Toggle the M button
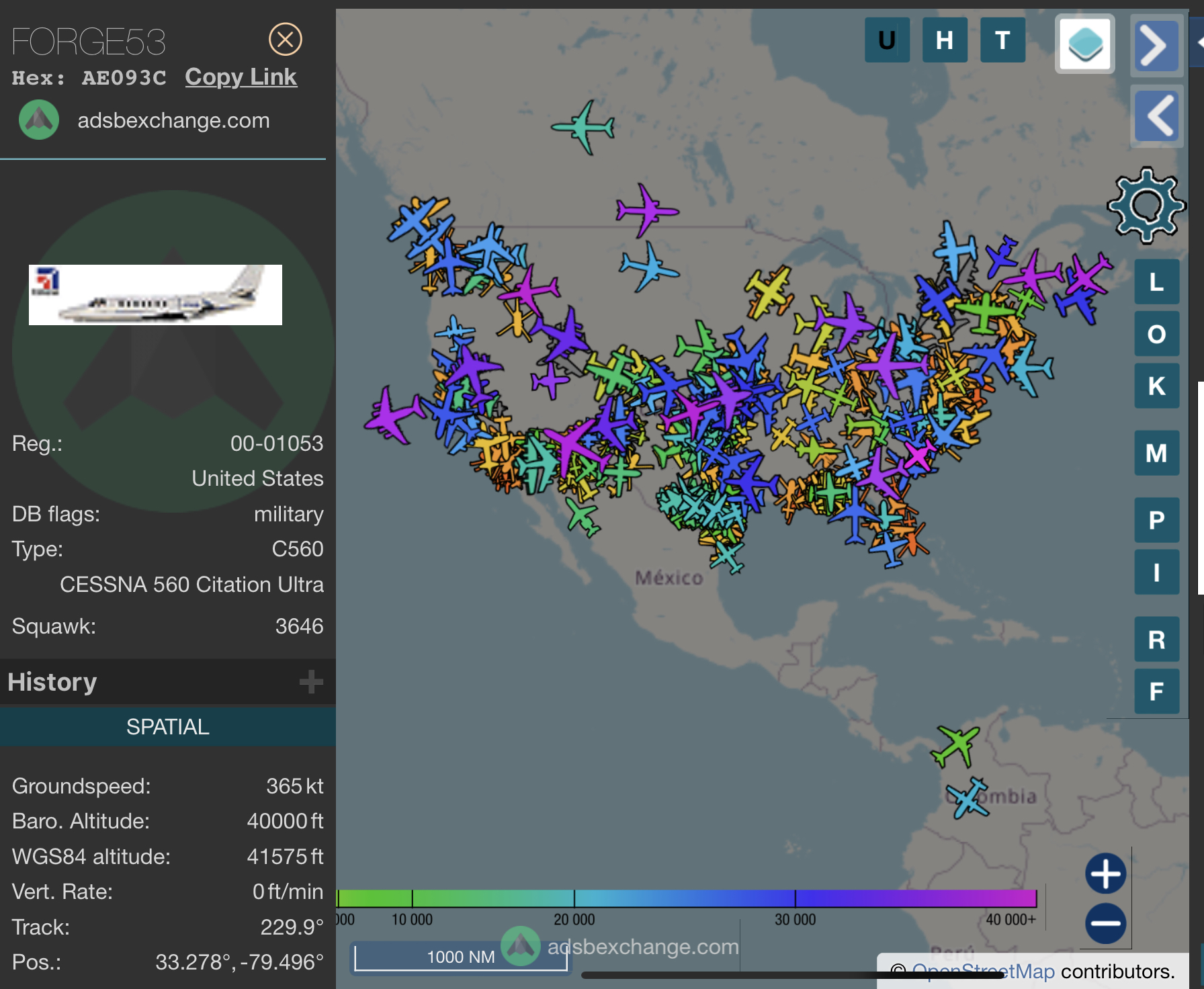 pyautogui.click(x=1156, y=453)
